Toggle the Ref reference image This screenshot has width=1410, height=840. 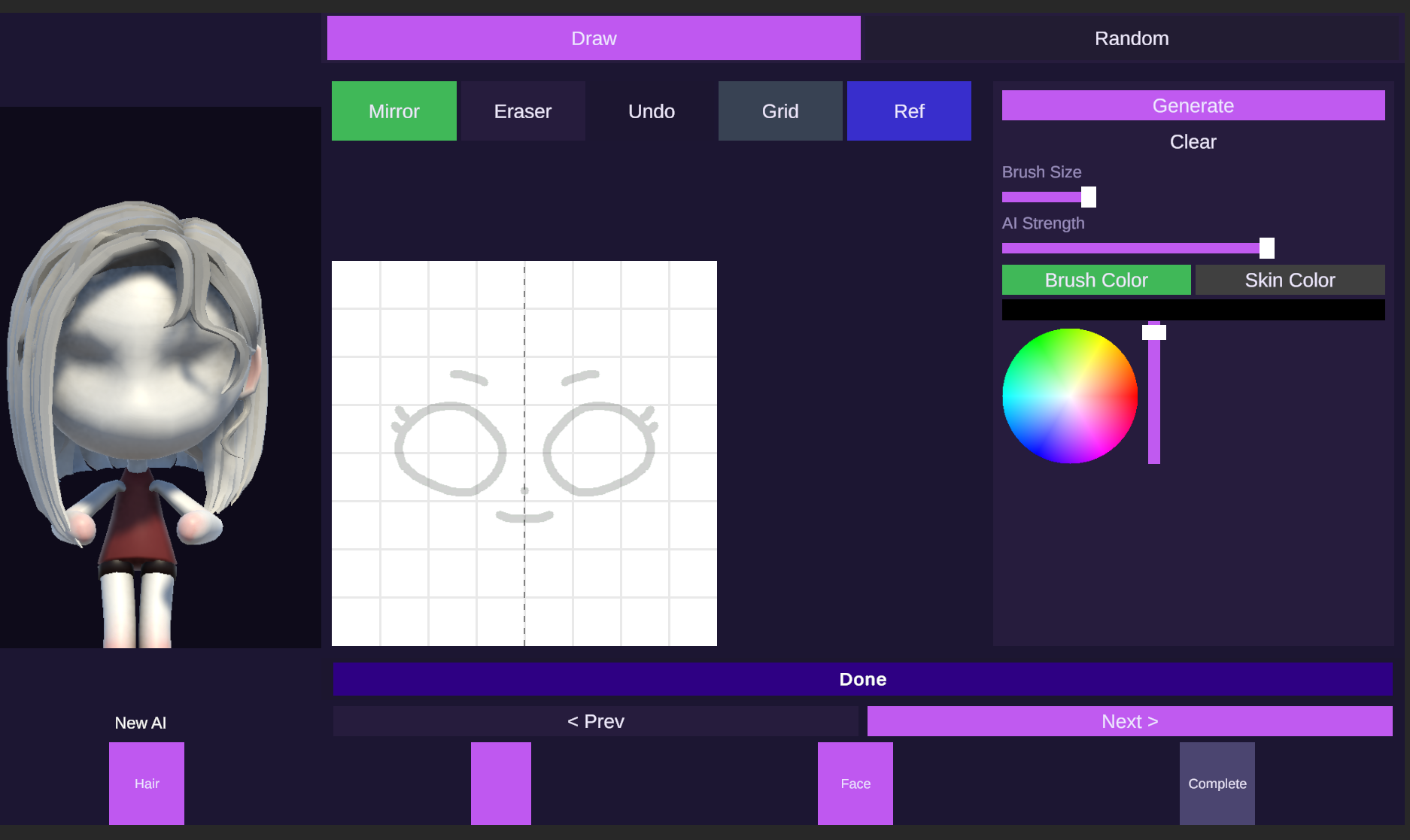pos(909,111)
